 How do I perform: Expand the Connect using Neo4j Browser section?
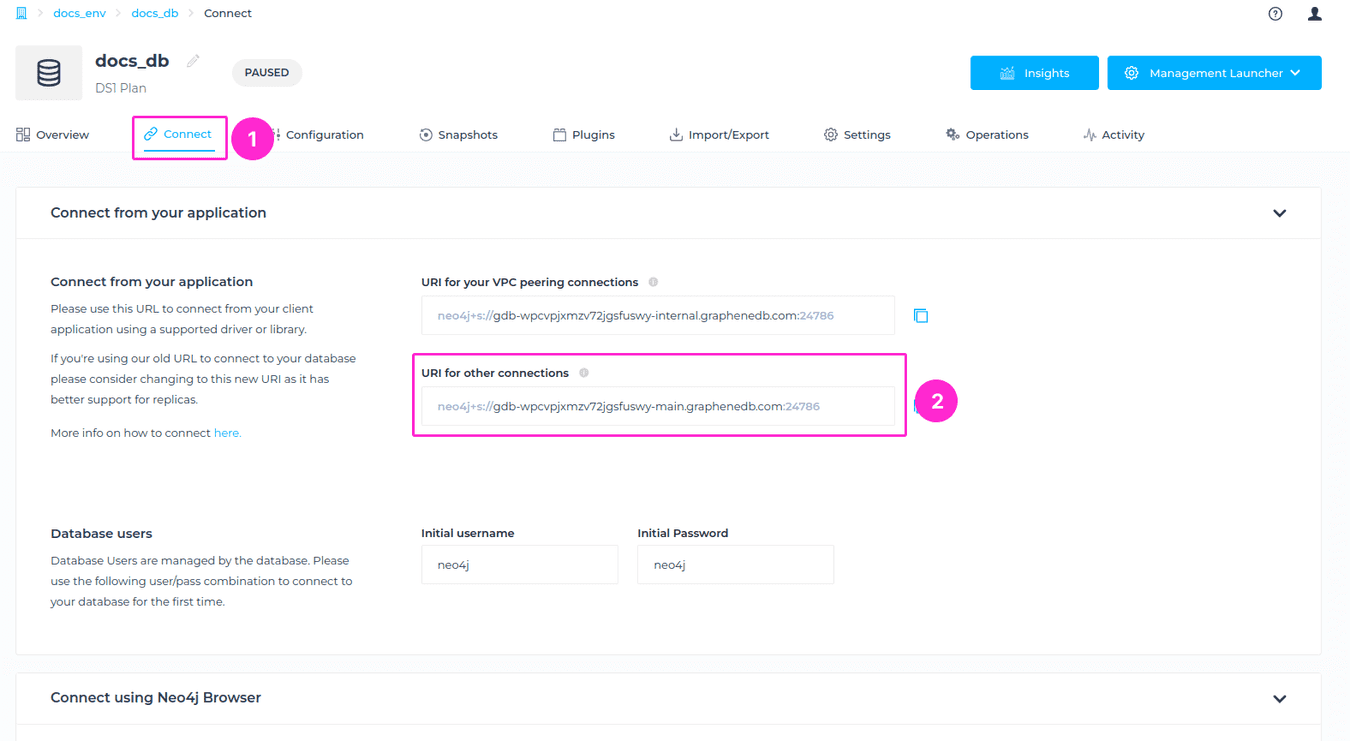[1280, 698]
